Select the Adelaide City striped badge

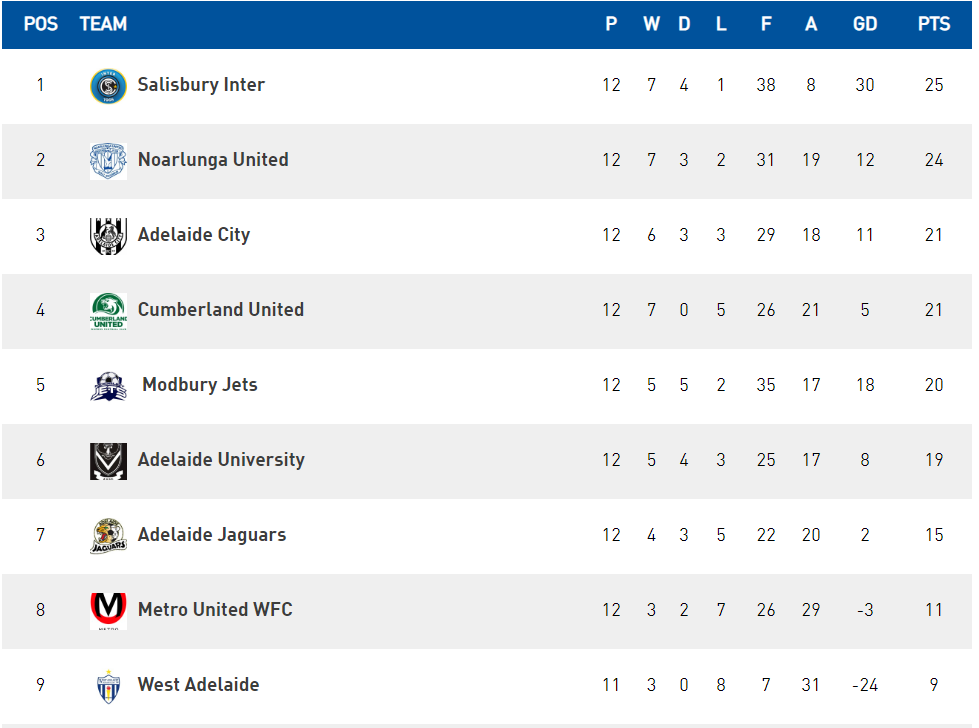click(x=108, y=236)
